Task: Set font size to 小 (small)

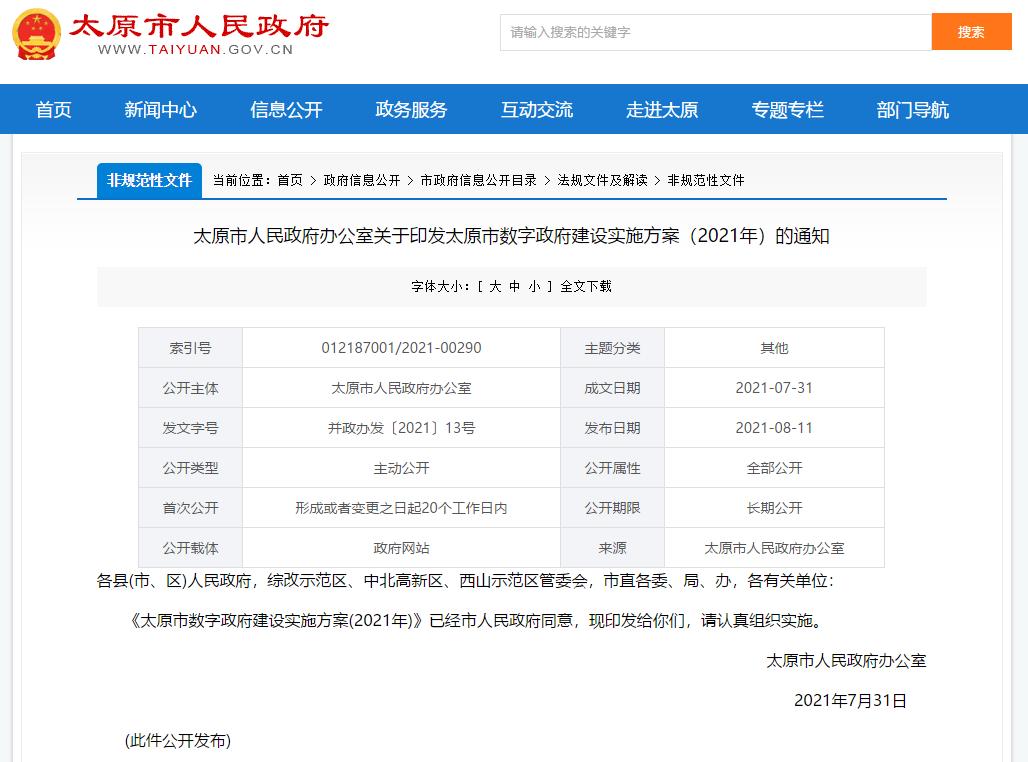Action: 535,286
